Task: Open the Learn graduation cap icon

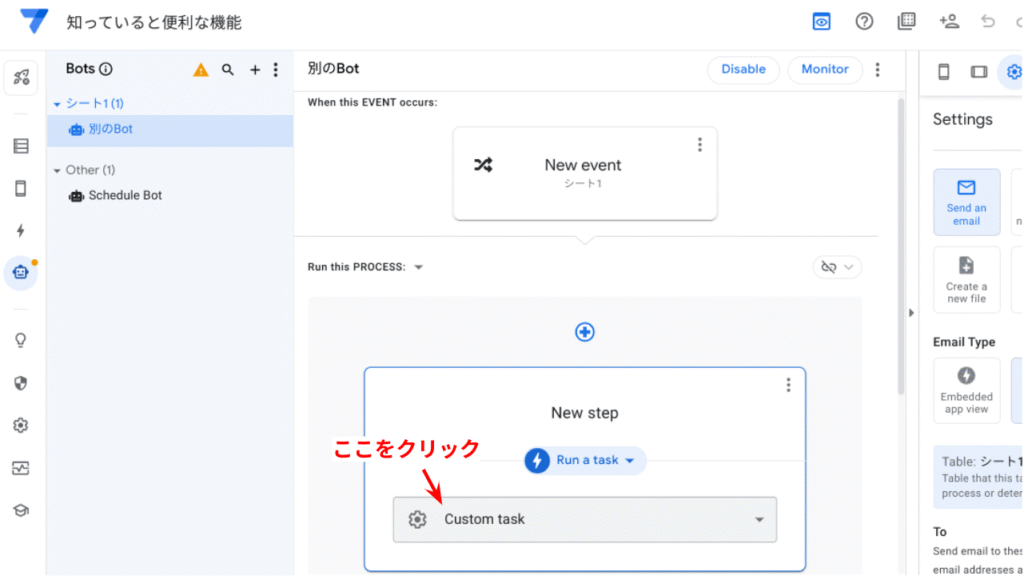Action: (x=21, y=510)
